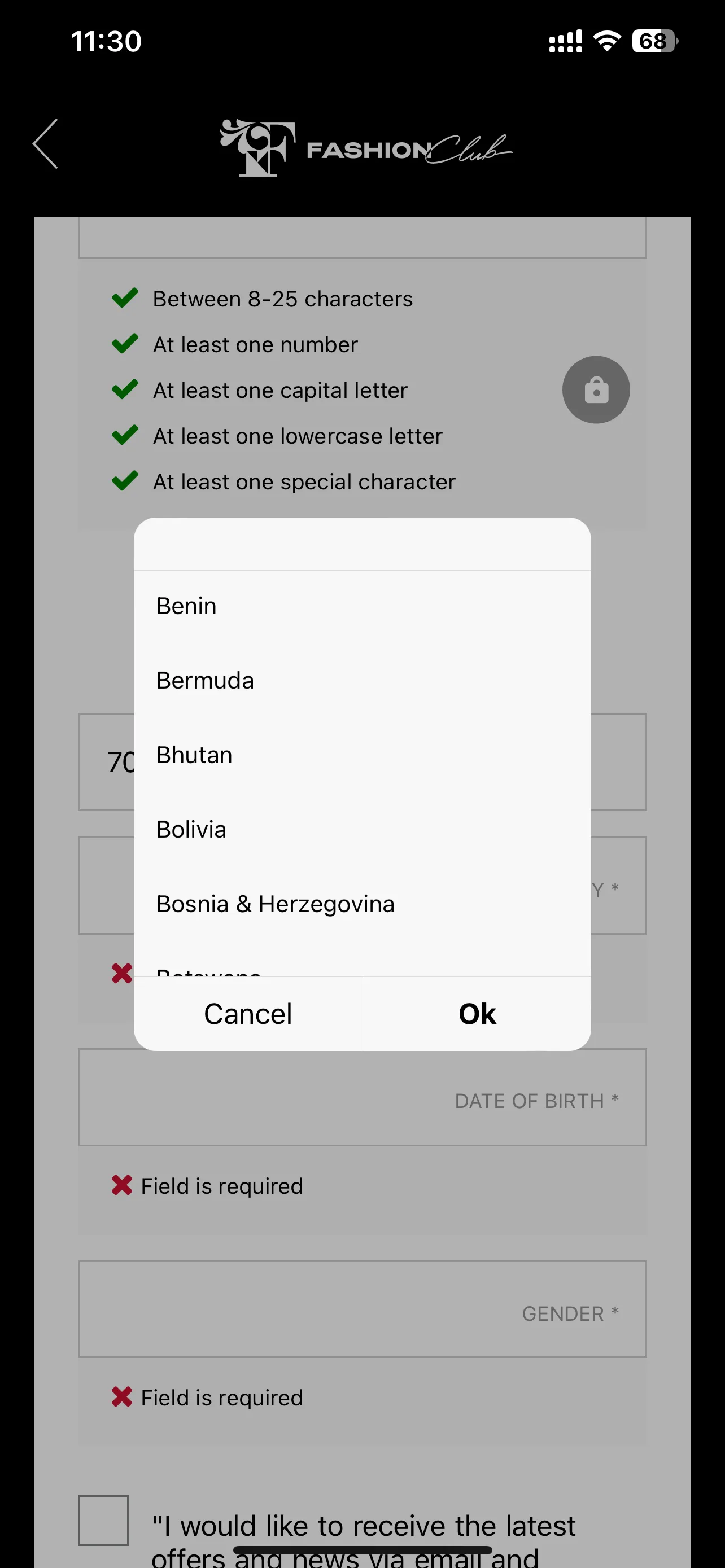
Task: Open the Gender dropdown field
Action: pos(362,1309)
